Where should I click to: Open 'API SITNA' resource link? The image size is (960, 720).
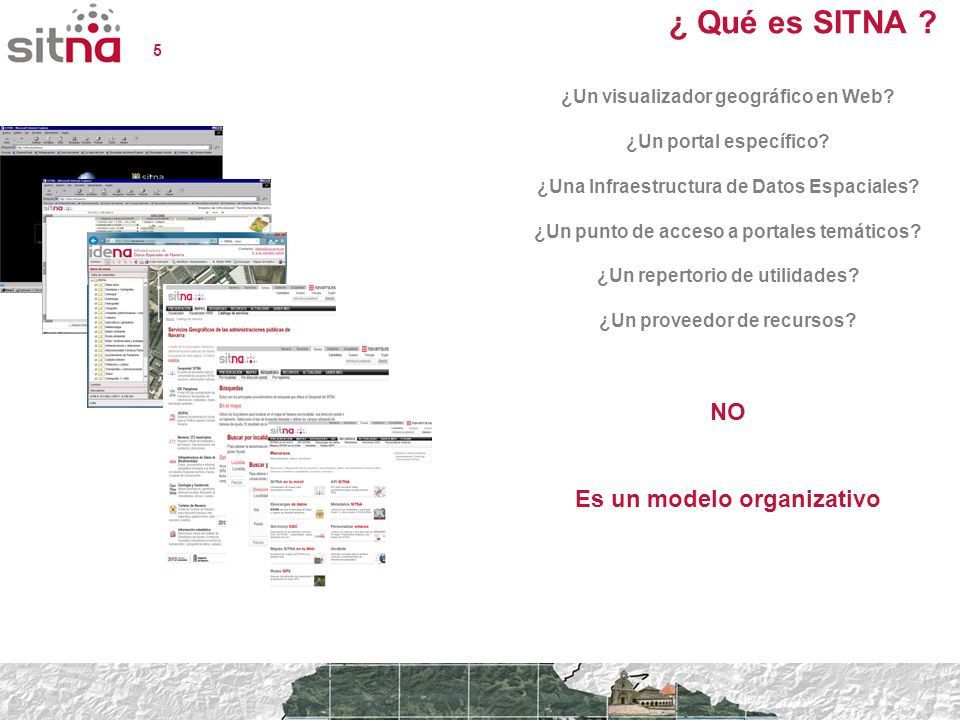pyautogui.click(x=340, y=482)
